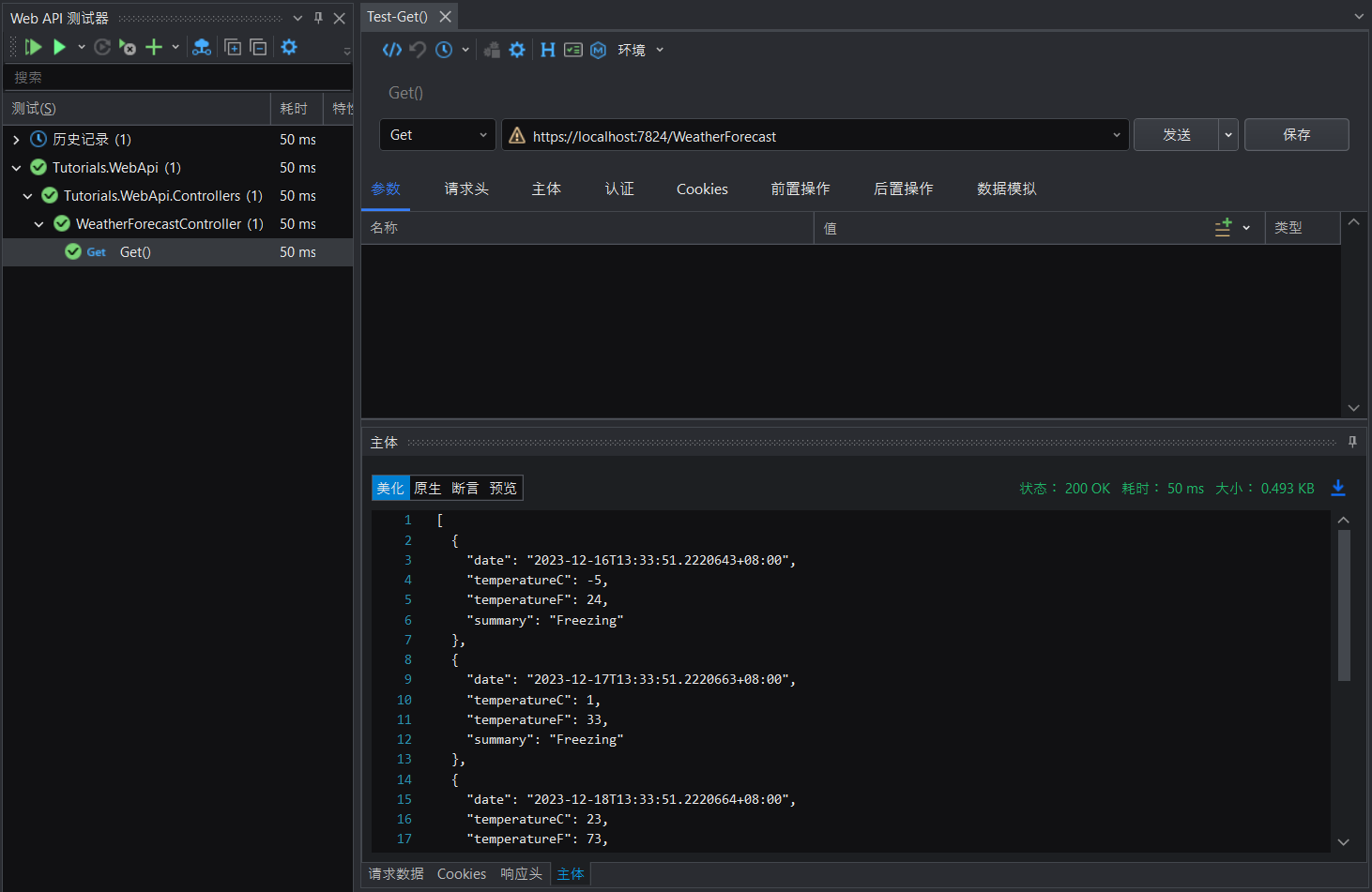The width and height of the screenshot is (1372, 892).
Task: Click the left toolbar overflow arrow
Action: click(347, 52)
